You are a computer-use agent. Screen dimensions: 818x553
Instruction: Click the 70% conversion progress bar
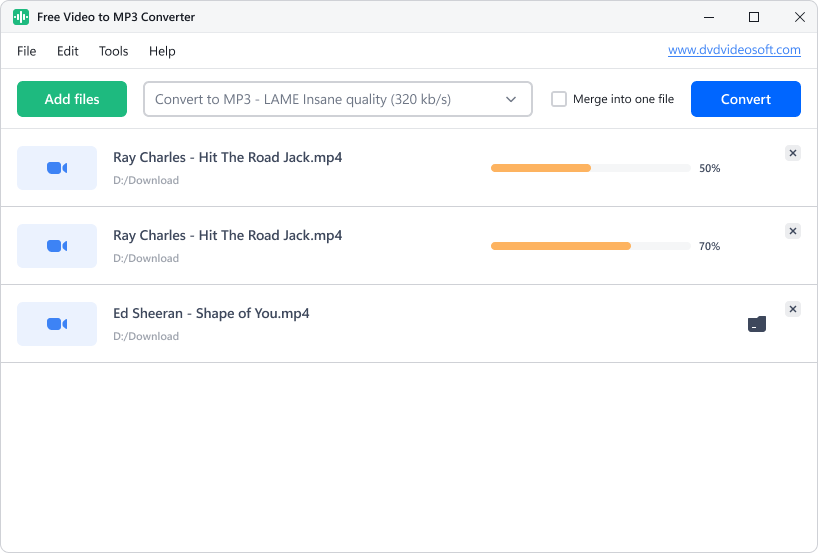click(590, 246)
